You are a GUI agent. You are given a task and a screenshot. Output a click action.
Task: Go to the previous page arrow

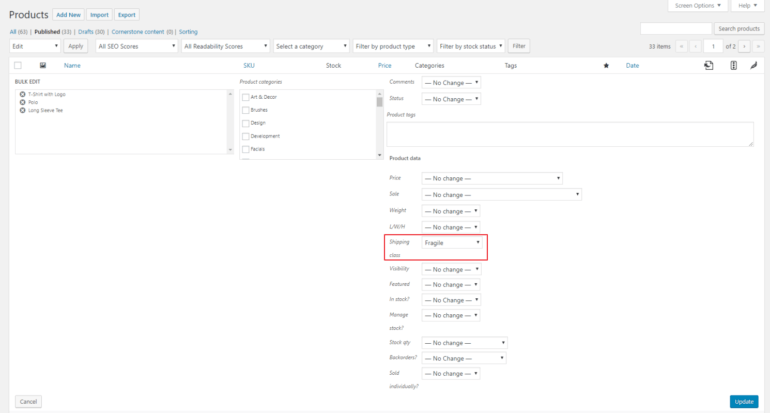point(695,46)
